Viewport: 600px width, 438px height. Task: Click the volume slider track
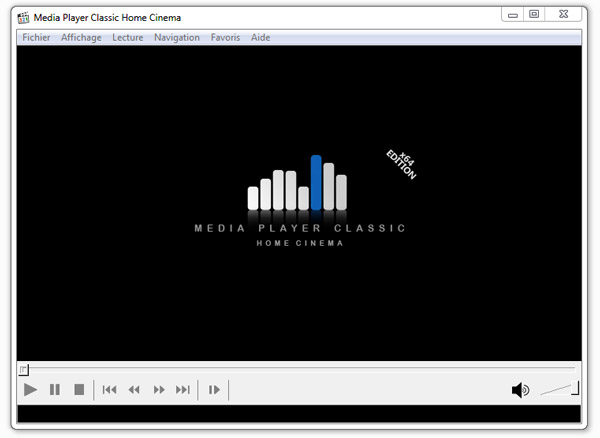tap(557, 390)
